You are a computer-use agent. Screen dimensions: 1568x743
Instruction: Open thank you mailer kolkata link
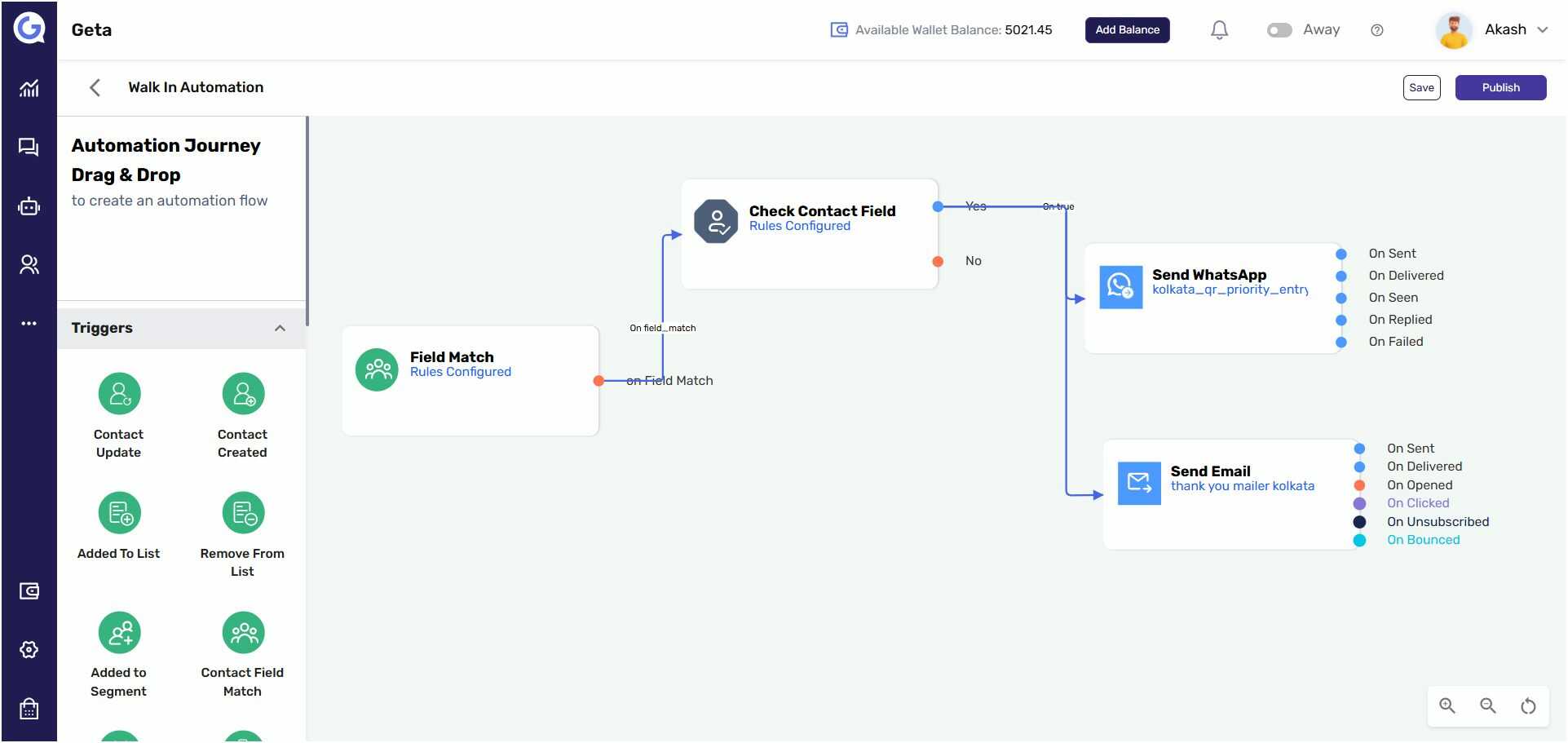point(1243,486)
